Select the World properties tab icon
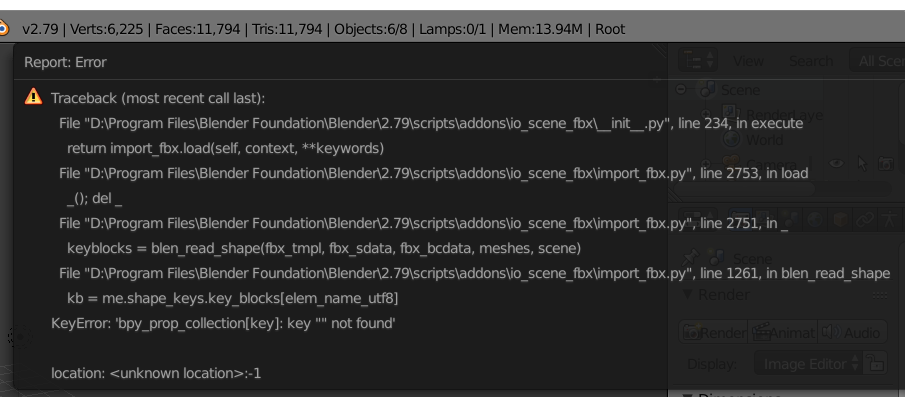The image size is (905, 397). (814, 219)
